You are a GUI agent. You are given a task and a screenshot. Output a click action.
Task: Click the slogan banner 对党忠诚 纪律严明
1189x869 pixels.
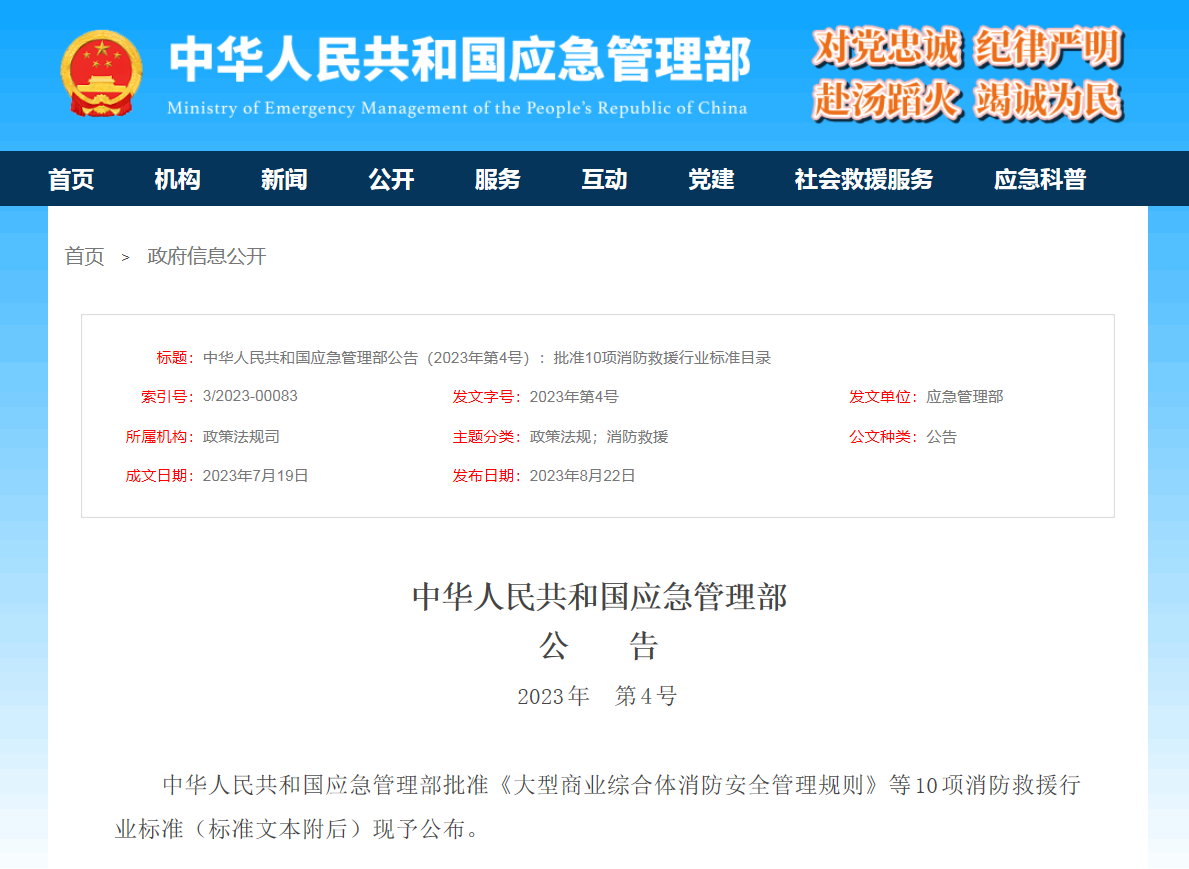pyautogui.click(x=966, y=47)
